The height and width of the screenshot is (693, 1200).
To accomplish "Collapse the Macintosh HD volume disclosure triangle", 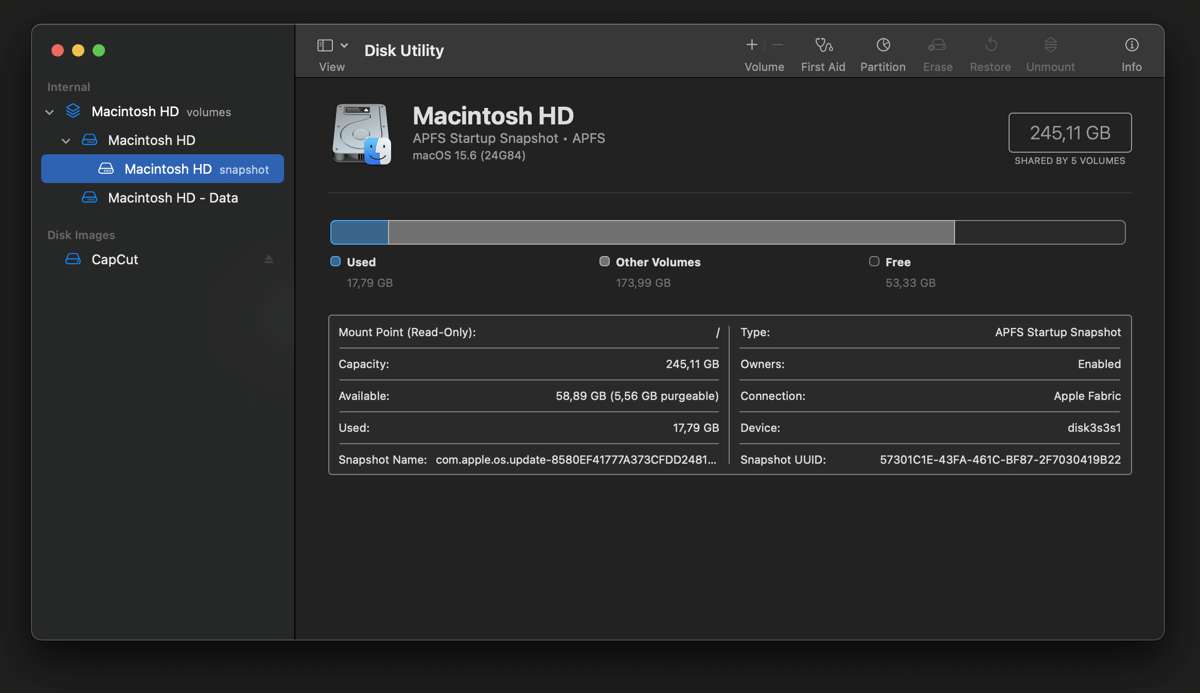I will point(66,140).
